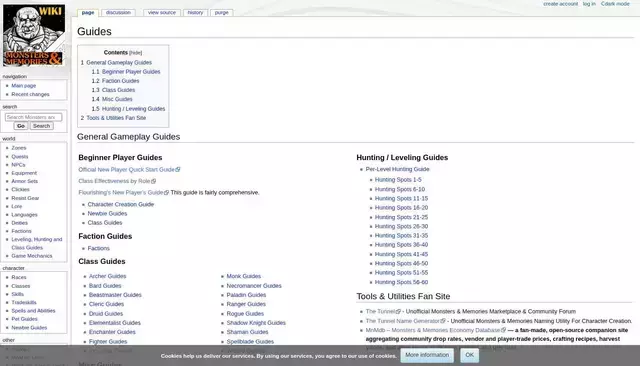Open Archer Guides
Viewport: 640px width, 366px height.
(107, 276)
